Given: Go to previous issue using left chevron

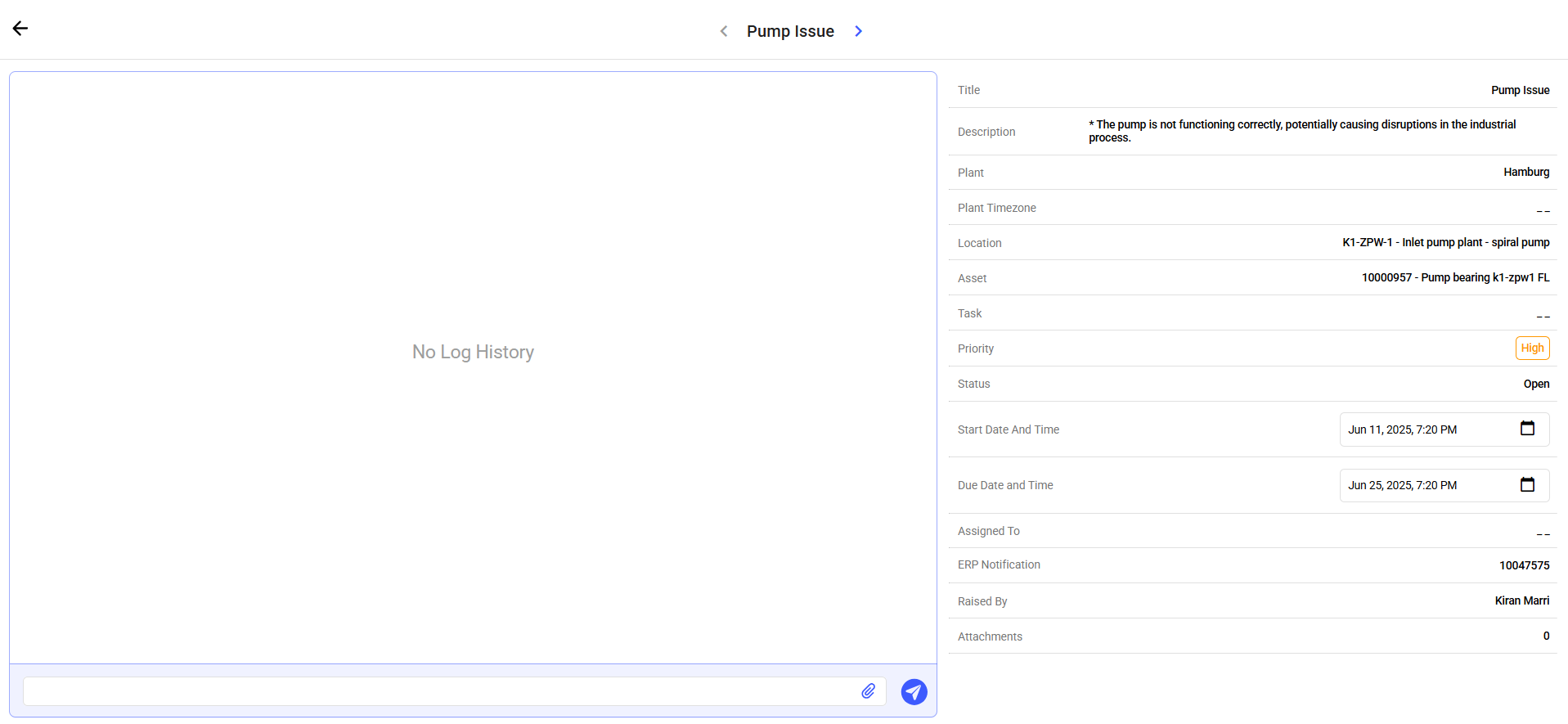Looking at the screenshot, I should (724, 31).
